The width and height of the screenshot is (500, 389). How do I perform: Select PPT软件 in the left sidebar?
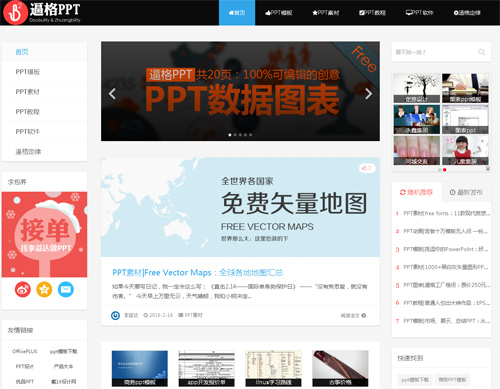pyautogui.click(x=44, y=132)
